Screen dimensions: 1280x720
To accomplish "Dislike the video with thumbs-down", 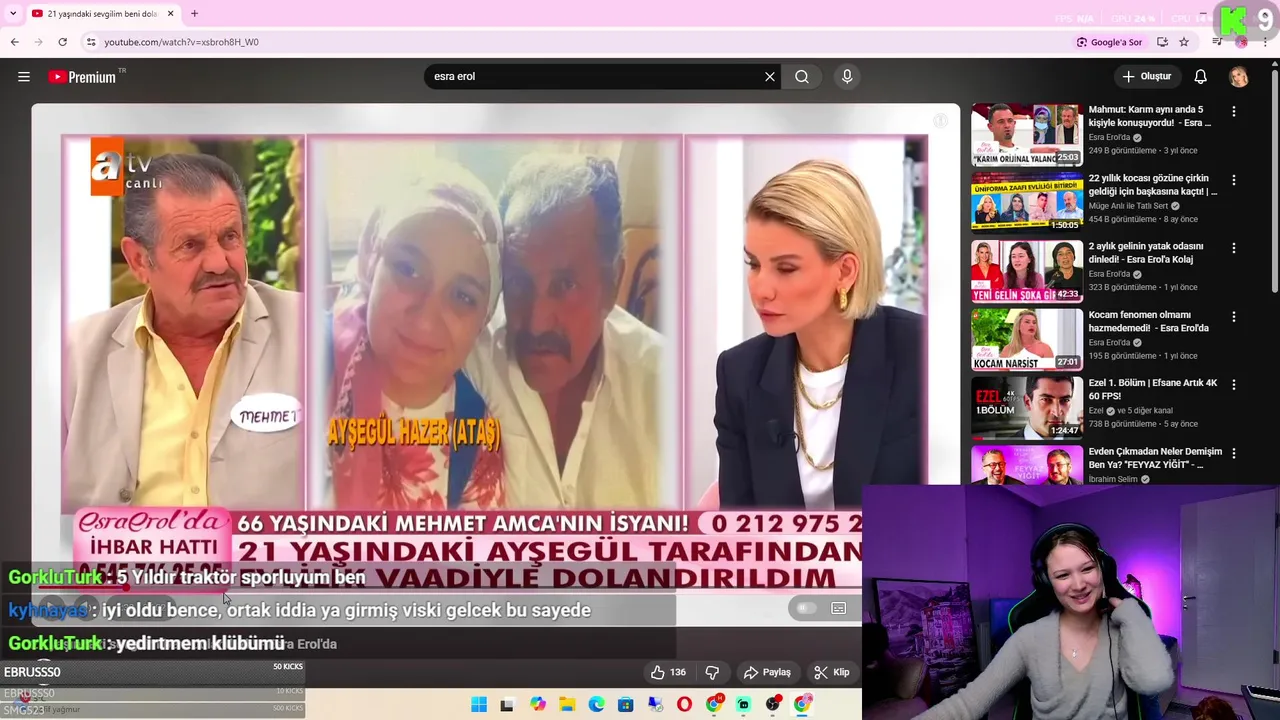I will (712, 672).
